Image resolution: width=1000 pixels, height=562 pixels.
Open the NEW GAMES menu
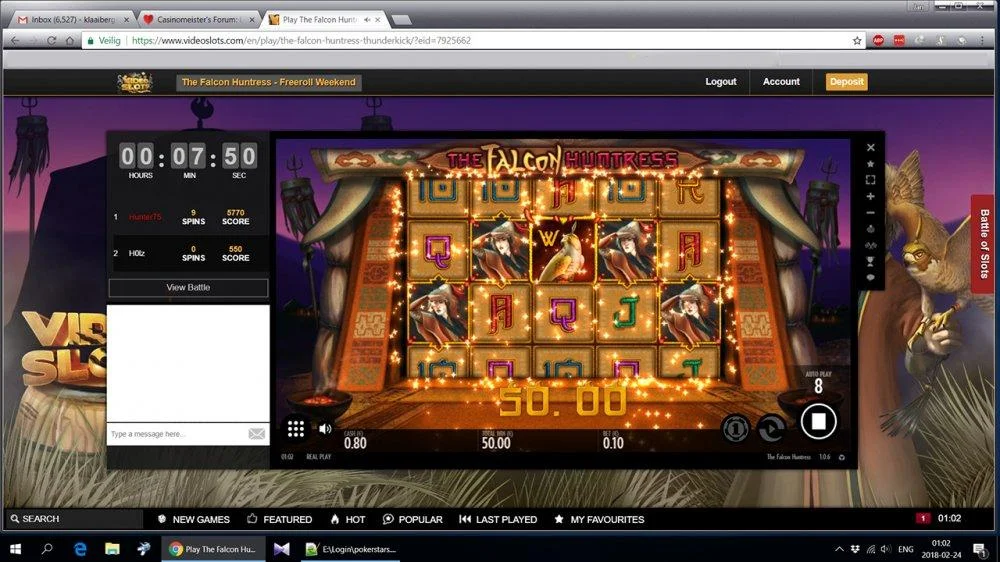coord(194,519)
